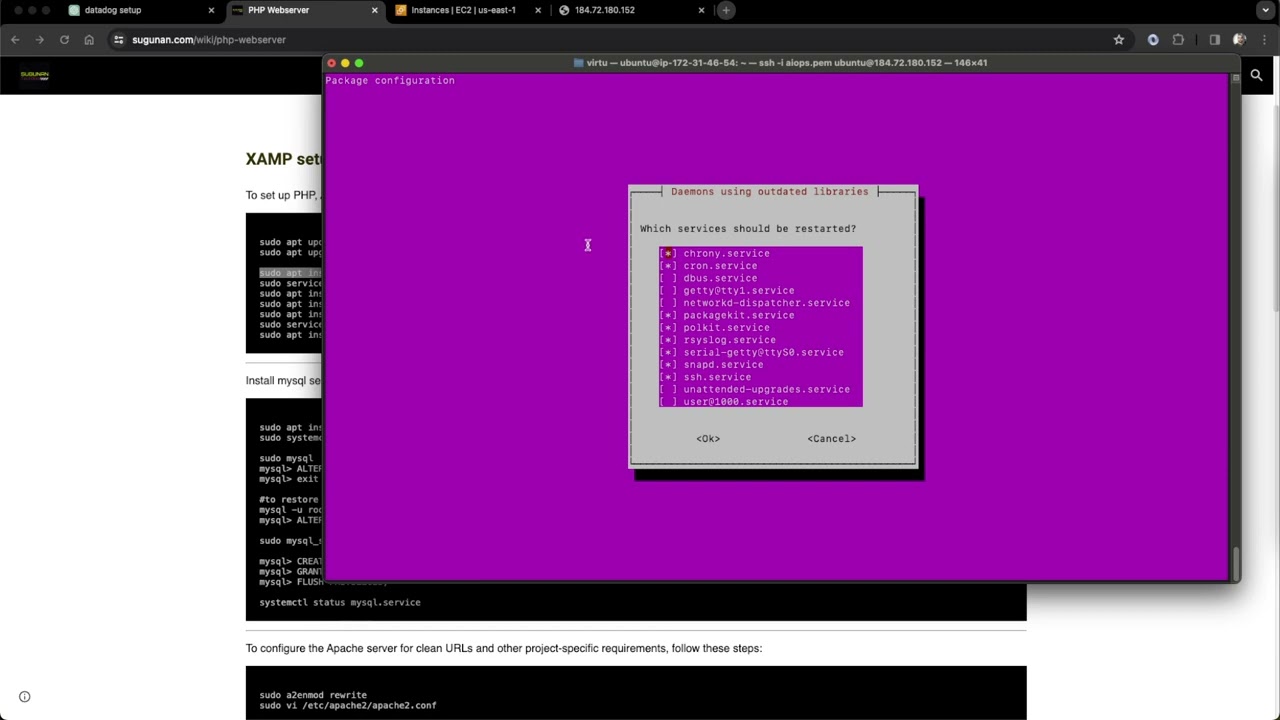The image size is (1280, 720).
Task: Select user@1000.service row text
Action: click(x=735, y=402)
